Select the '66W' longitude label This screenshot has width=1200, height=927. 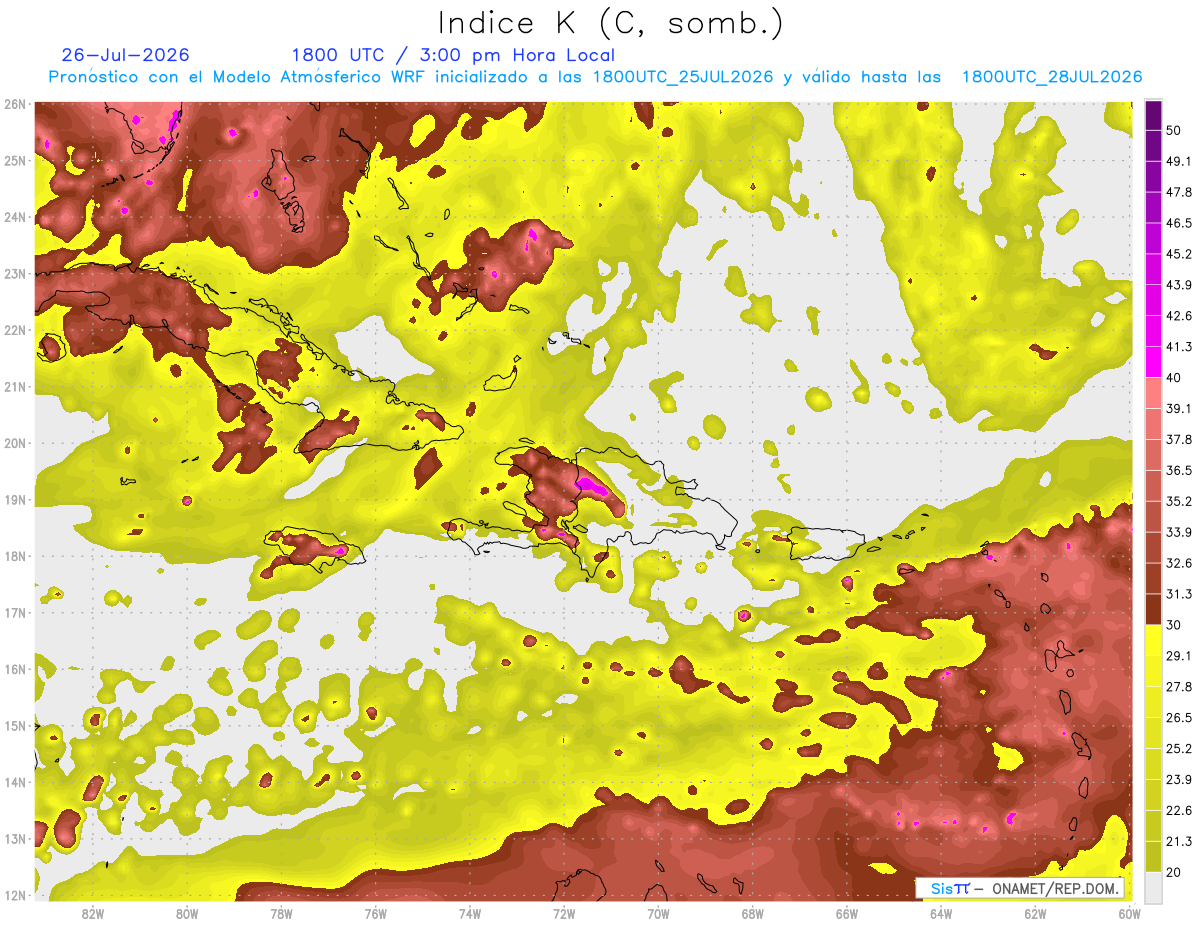(x=847, y=914)
